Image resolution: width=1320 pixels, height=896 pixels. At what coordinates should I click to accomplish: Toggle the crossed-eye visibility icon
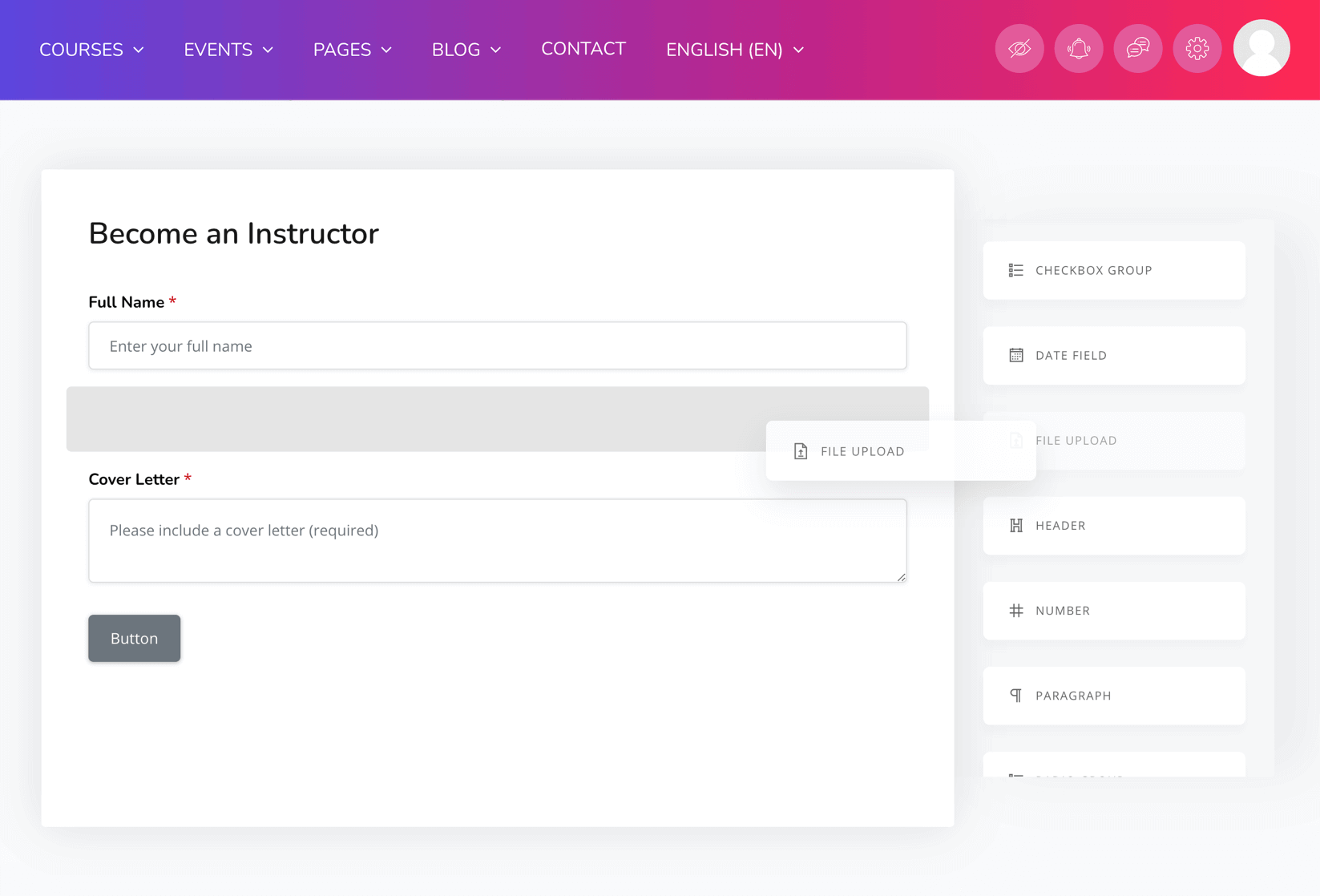tap(1019, 49)
